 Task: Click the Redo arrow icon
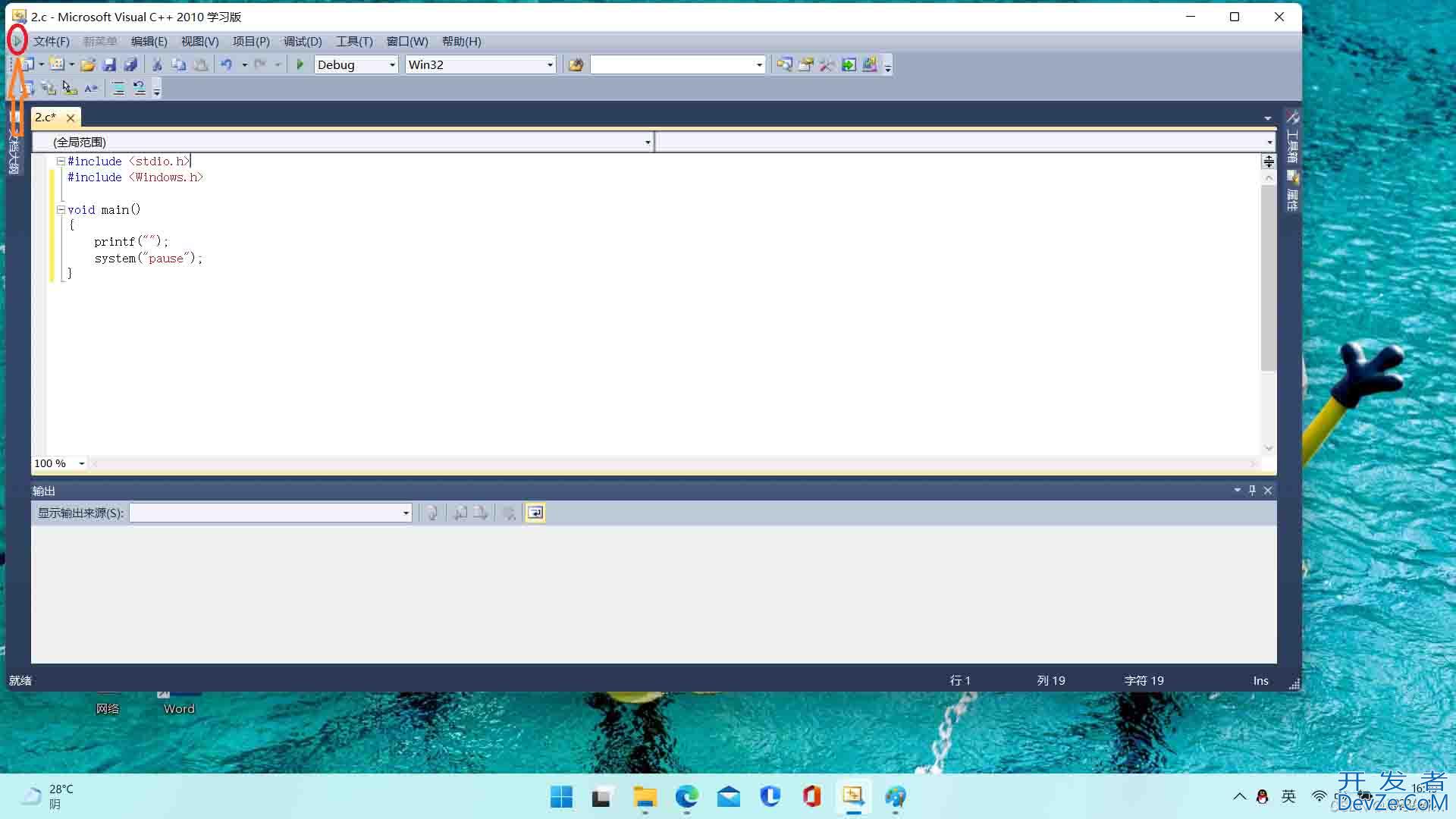pyautogui.click(x=260, y=64)
